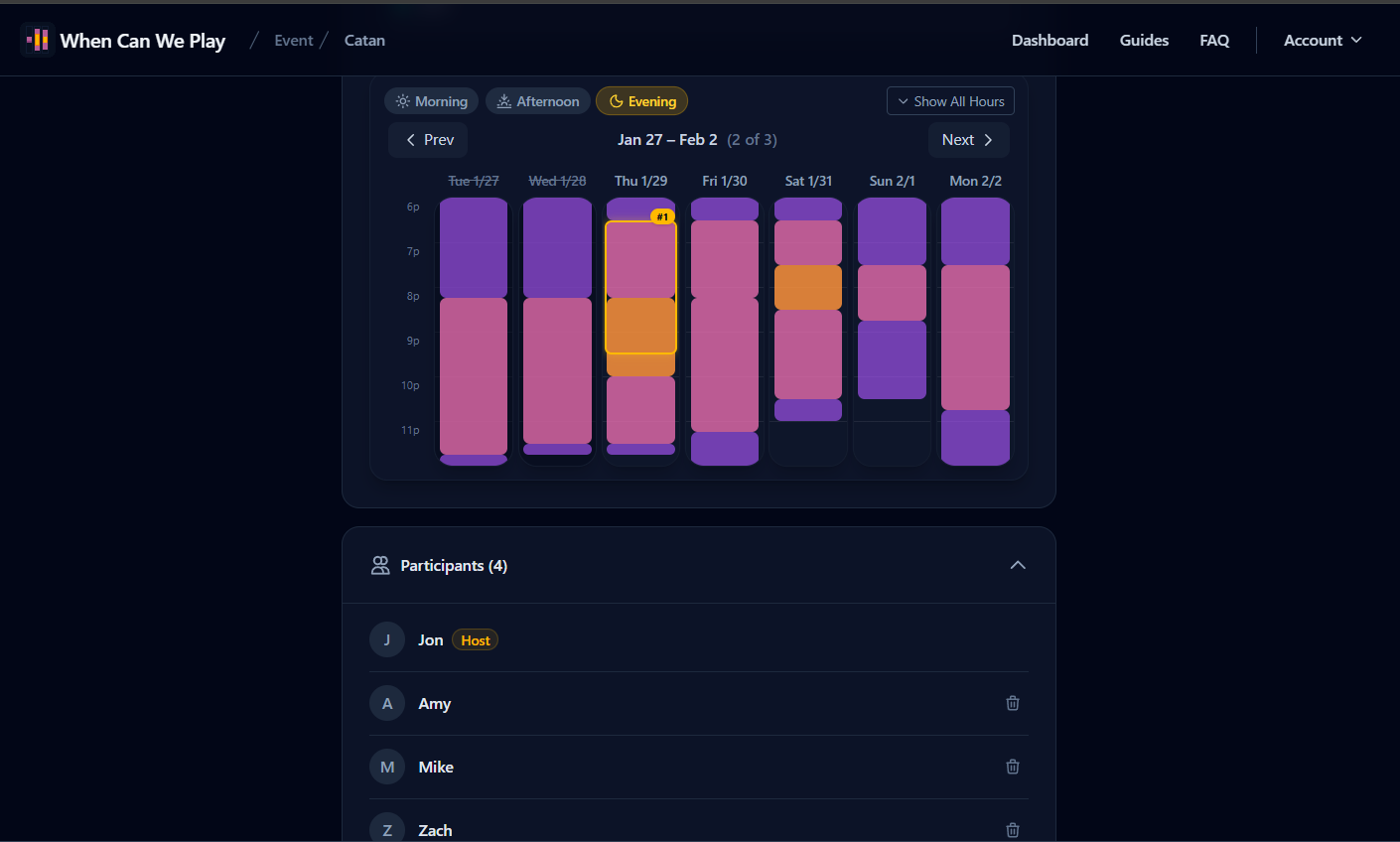Toggle the Afternoon time filter

538,101
